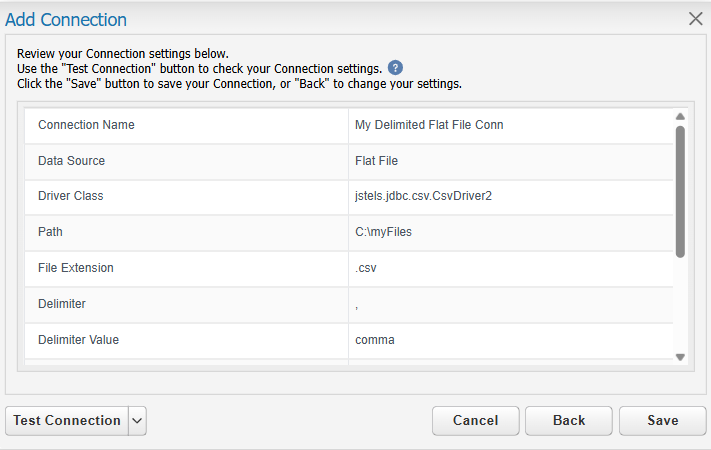Select the Connection Name row label
The image size is (711, 450).
click(86, 125)
